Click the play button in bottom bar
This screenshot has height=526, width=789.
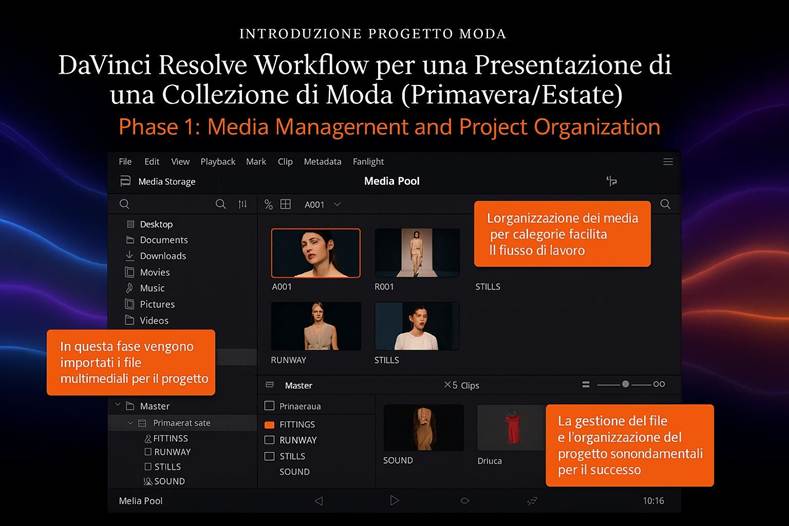click(394, 500)
